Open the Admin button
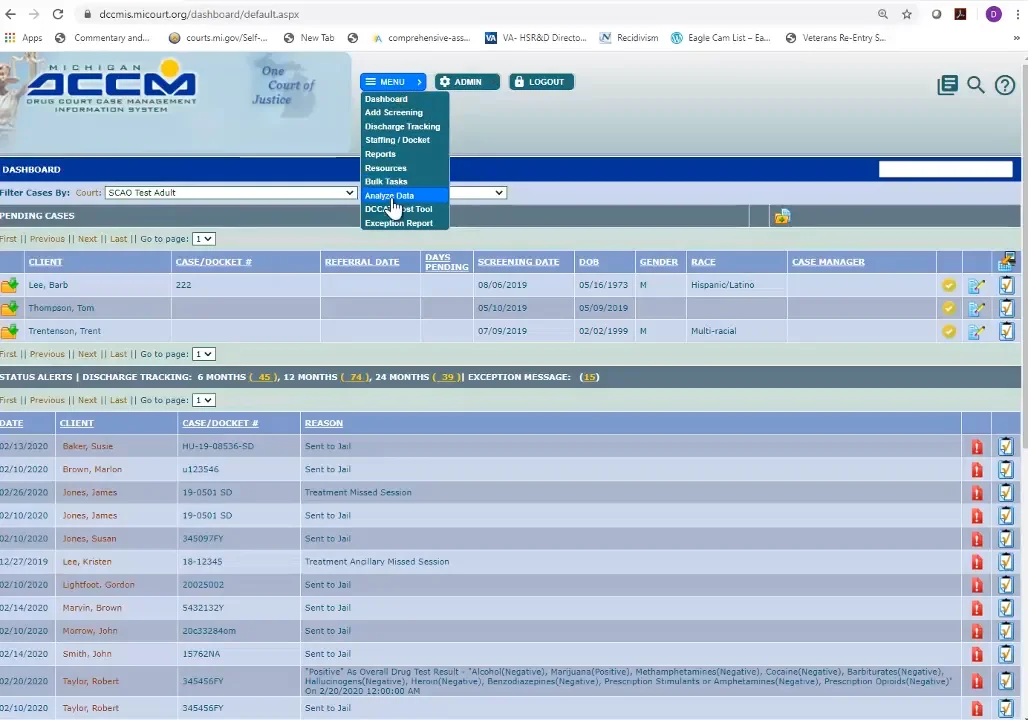The image size is (1028, 720). click(466, 82)
